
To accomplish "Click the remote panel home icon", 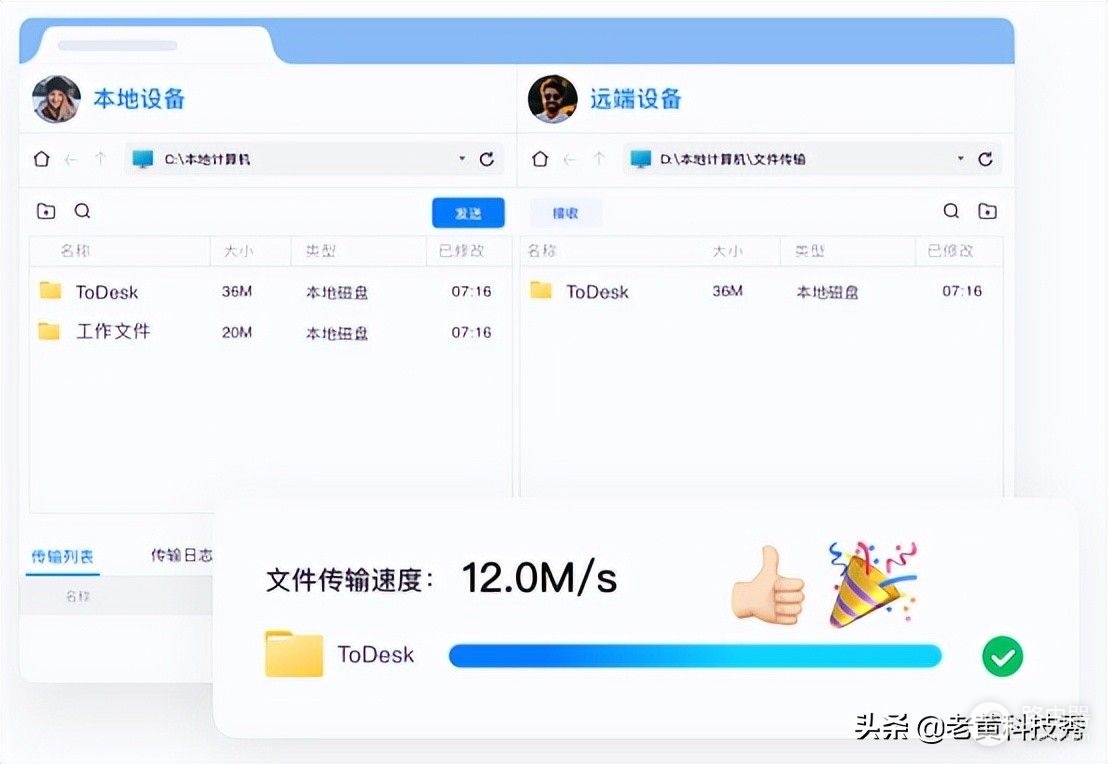I will [540, 159].
